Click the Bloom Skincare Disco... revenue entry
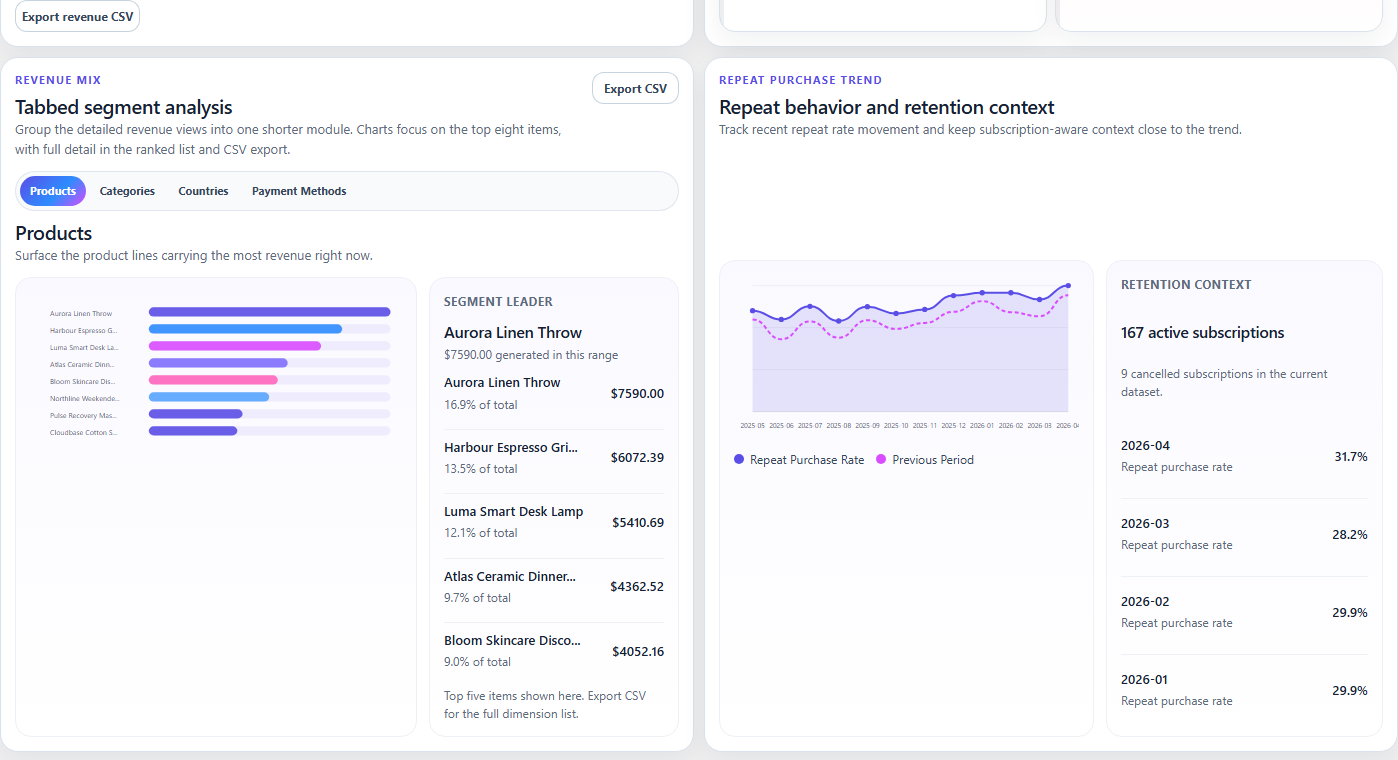Viewport: 1398px width, 760px height. coord(553,650)
